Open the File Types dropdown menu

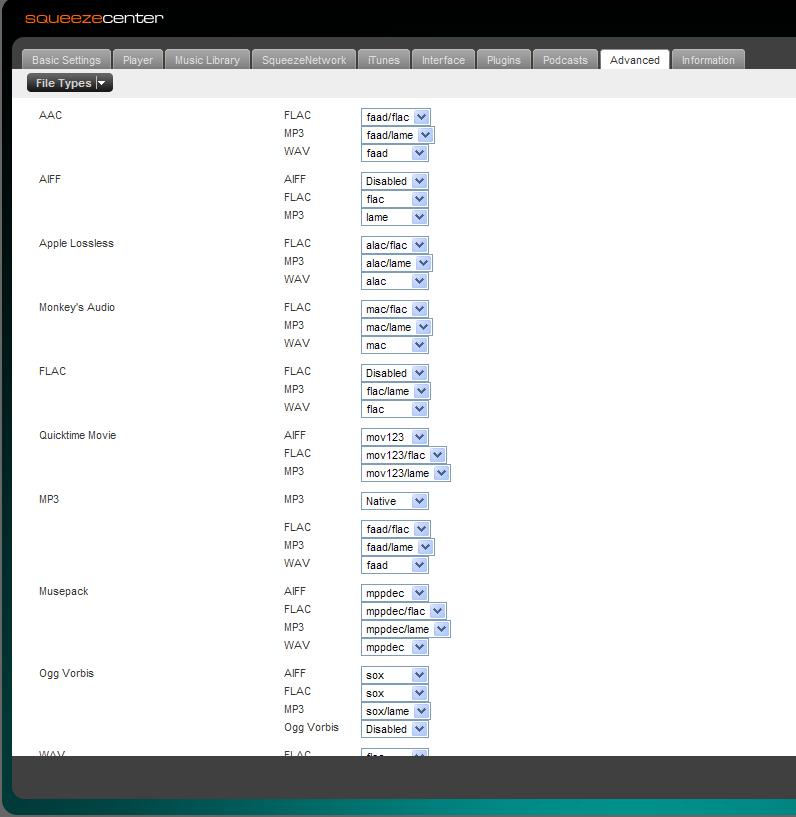tap(70, 83)
